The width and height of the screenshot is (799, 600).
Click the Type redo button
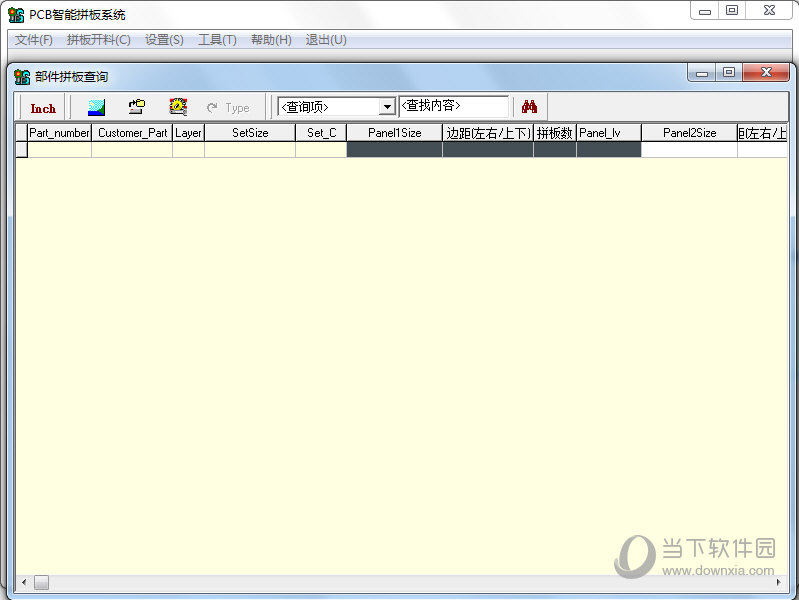228,108
